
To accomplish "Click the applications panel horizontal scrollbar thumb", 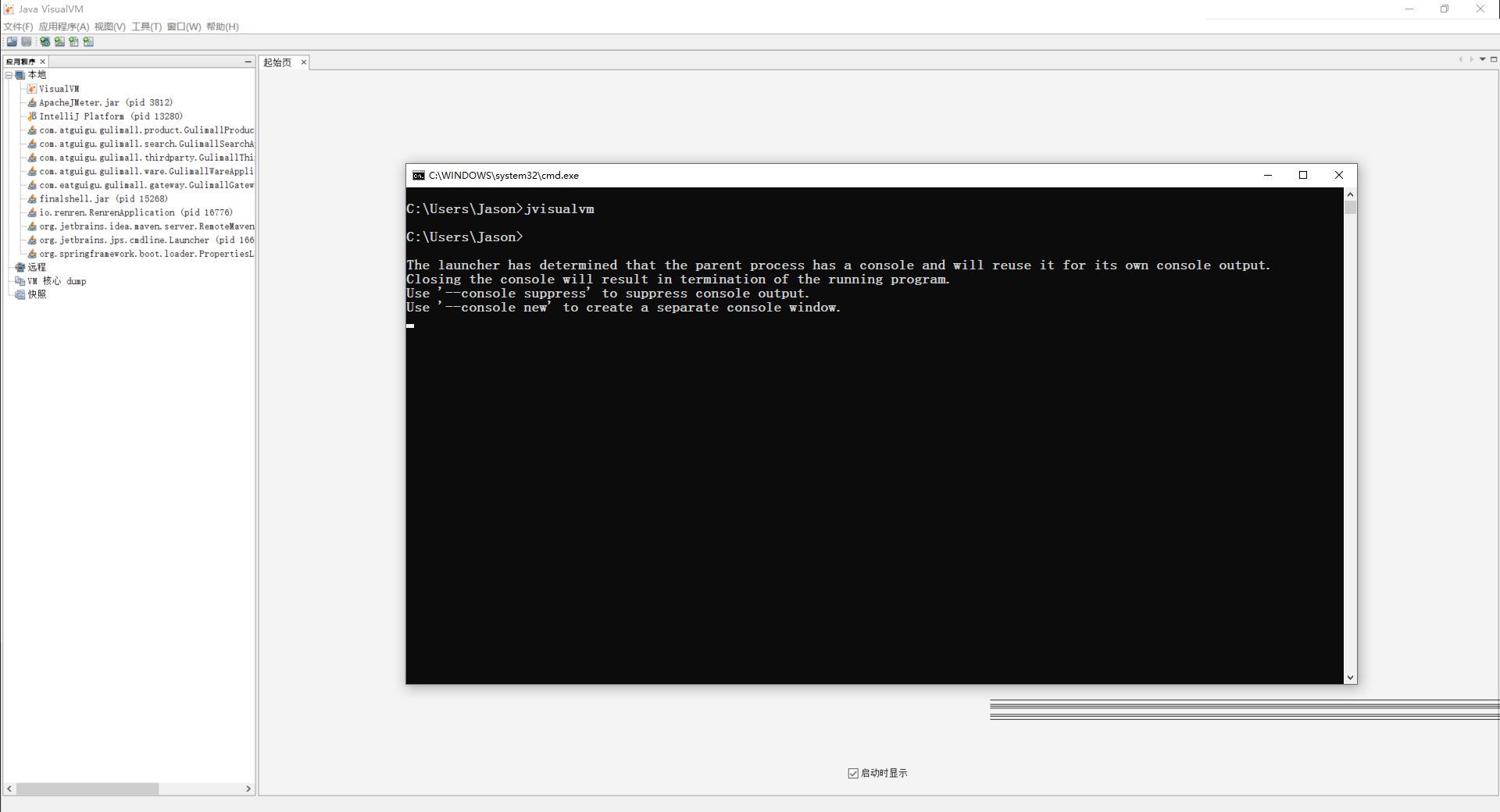I will point(87,789).
